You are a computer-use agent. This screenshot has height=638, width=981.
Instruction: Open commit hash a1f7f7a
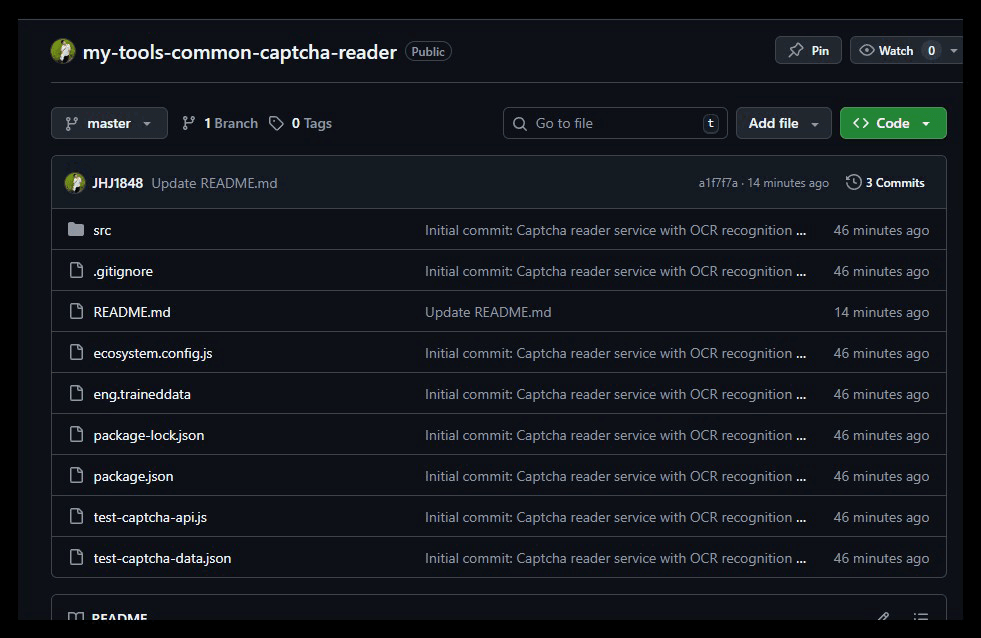[x=718, y=183]
